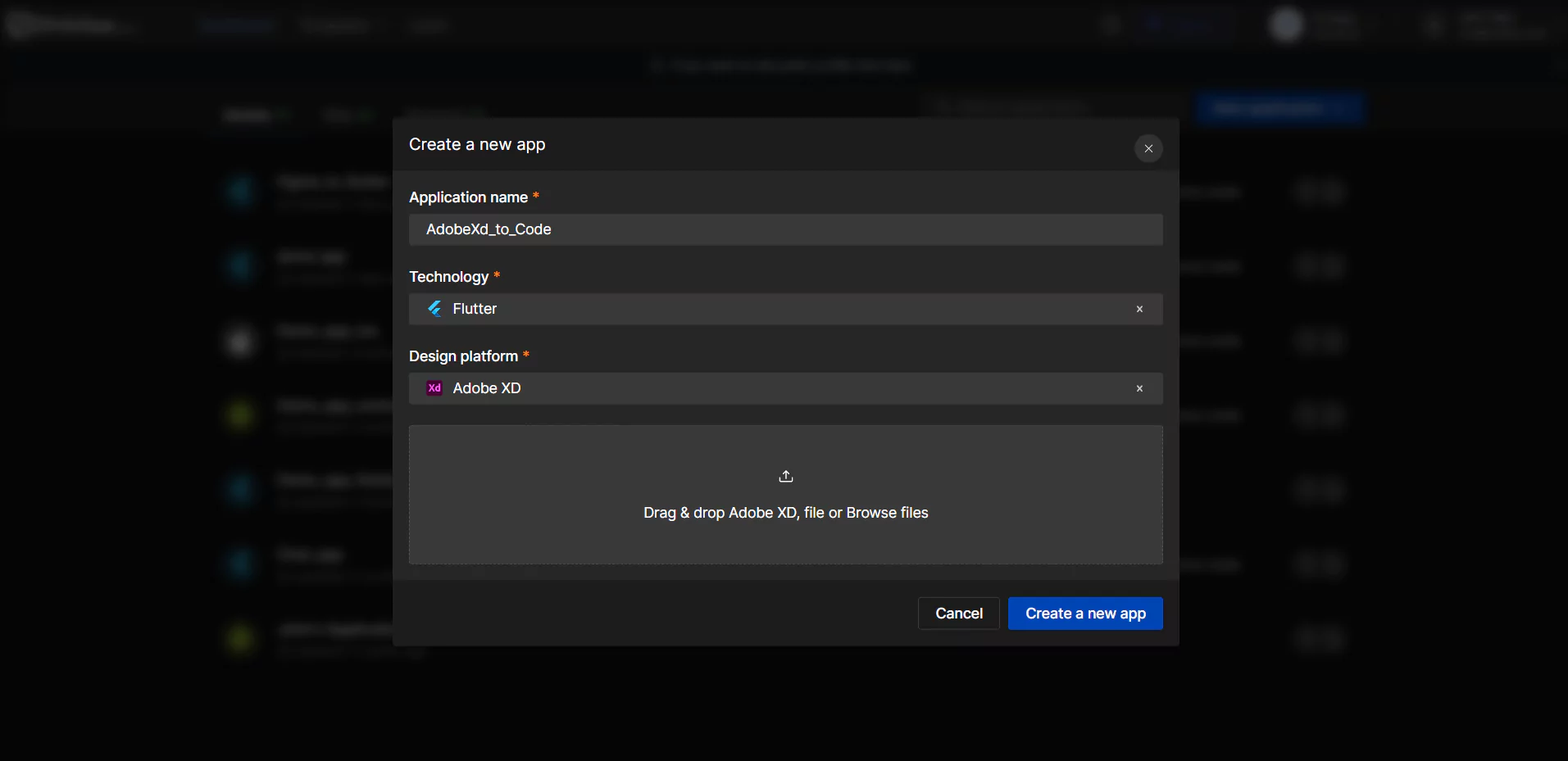Click the Create a new app button
Screen dimensions: 1568x761
click(1084, 613)
